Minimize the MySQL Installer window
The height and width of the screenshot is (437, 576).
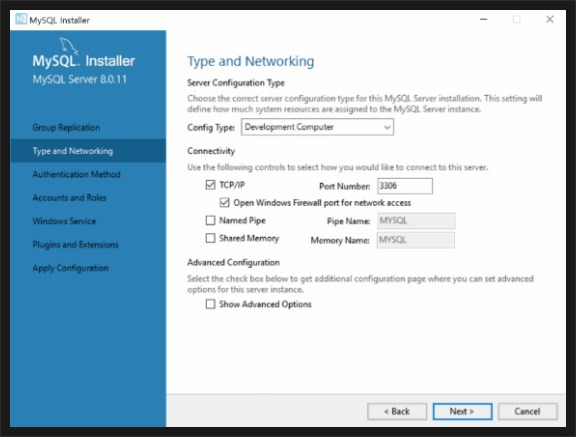pos(484,19)
